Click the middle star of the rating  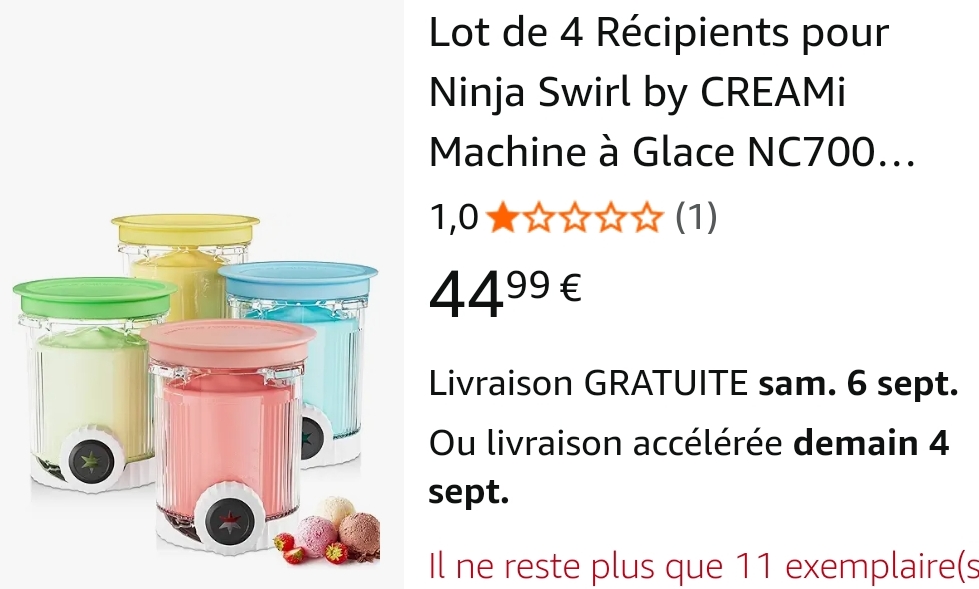[x=574, y=218]
